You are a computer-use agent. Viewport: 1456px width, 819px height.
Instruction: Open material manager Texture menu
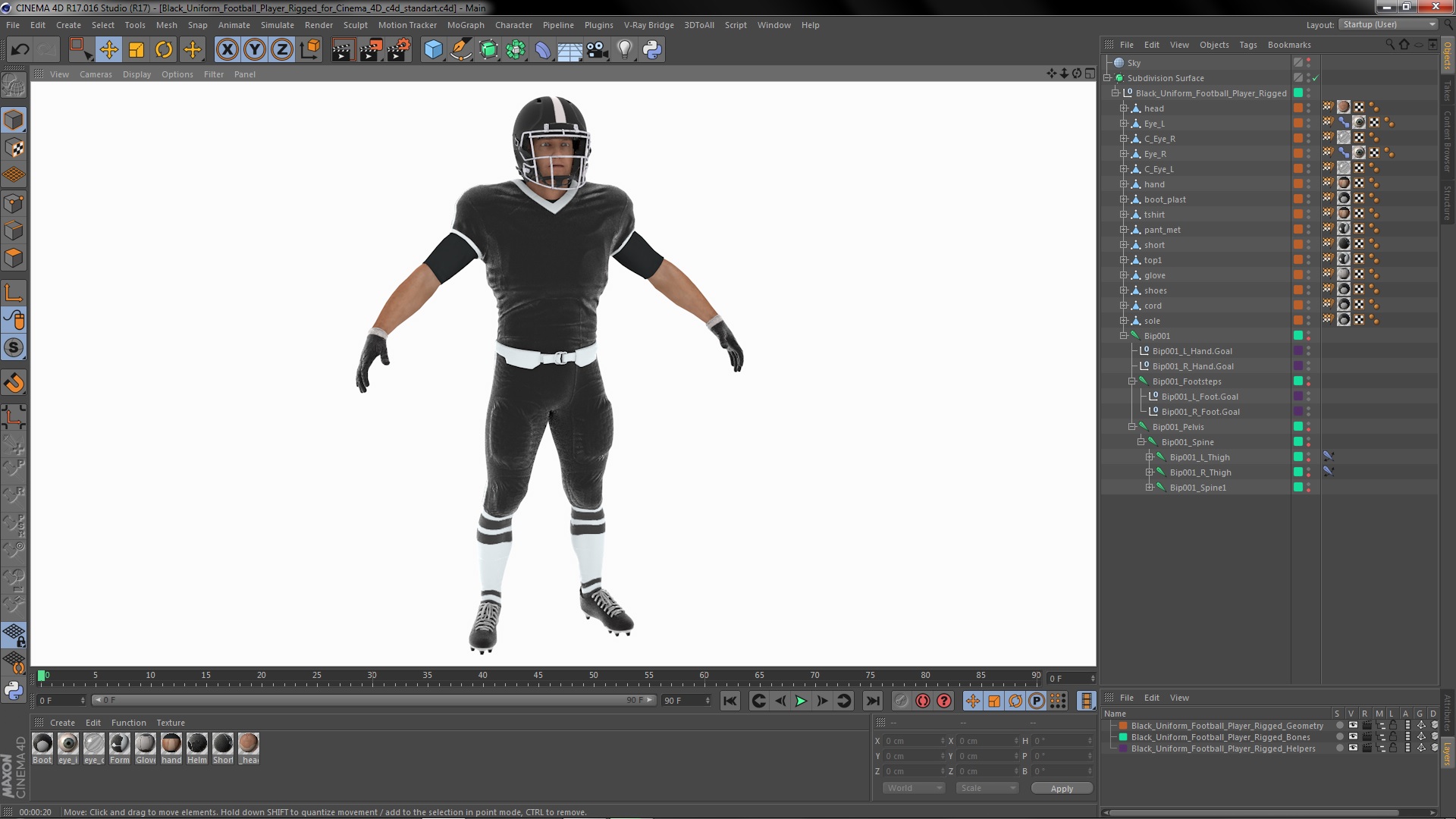point(171,723)
